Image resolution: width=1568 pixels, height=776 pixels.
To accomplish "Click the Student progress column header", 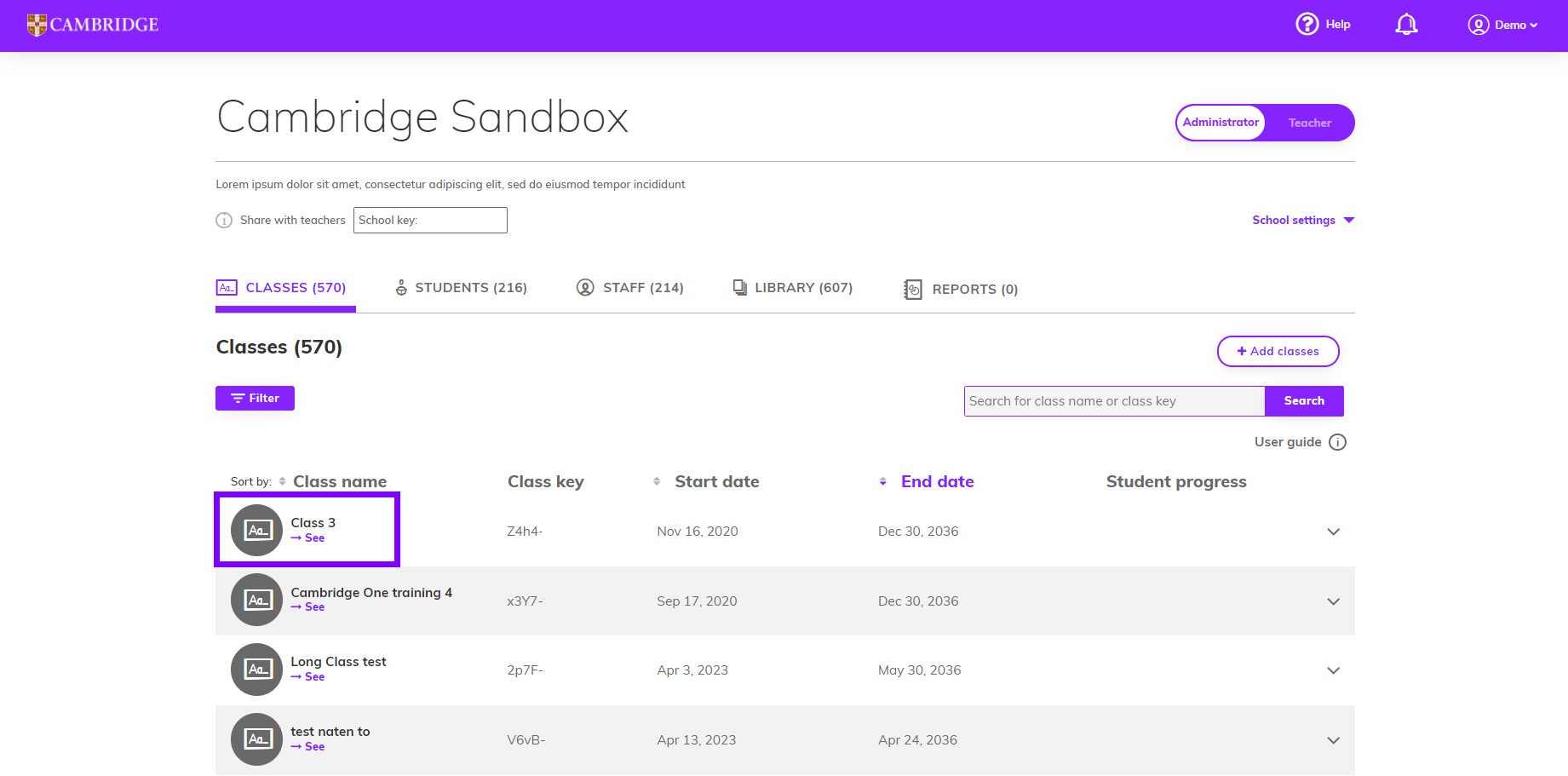I will tap(1176, 481).
